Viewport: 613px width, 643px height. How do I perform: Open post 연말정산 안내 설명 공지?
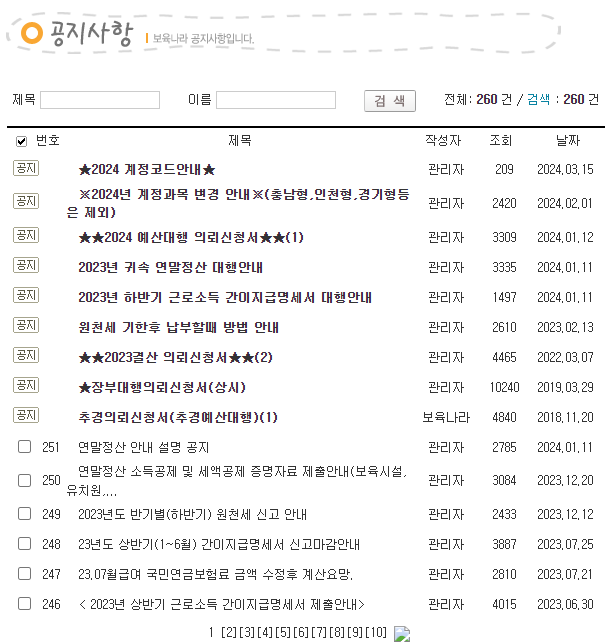(x=144, y=447)
